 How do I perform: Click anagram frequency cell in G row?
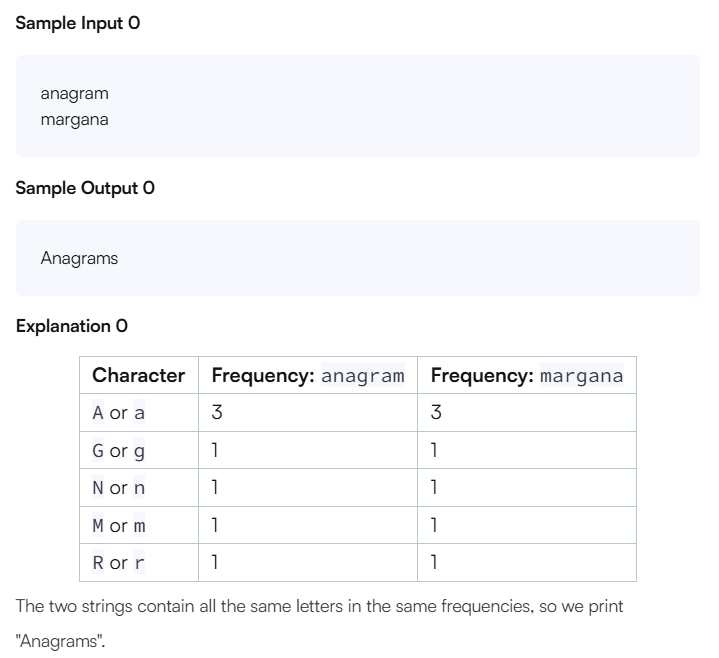coord(308,450)
